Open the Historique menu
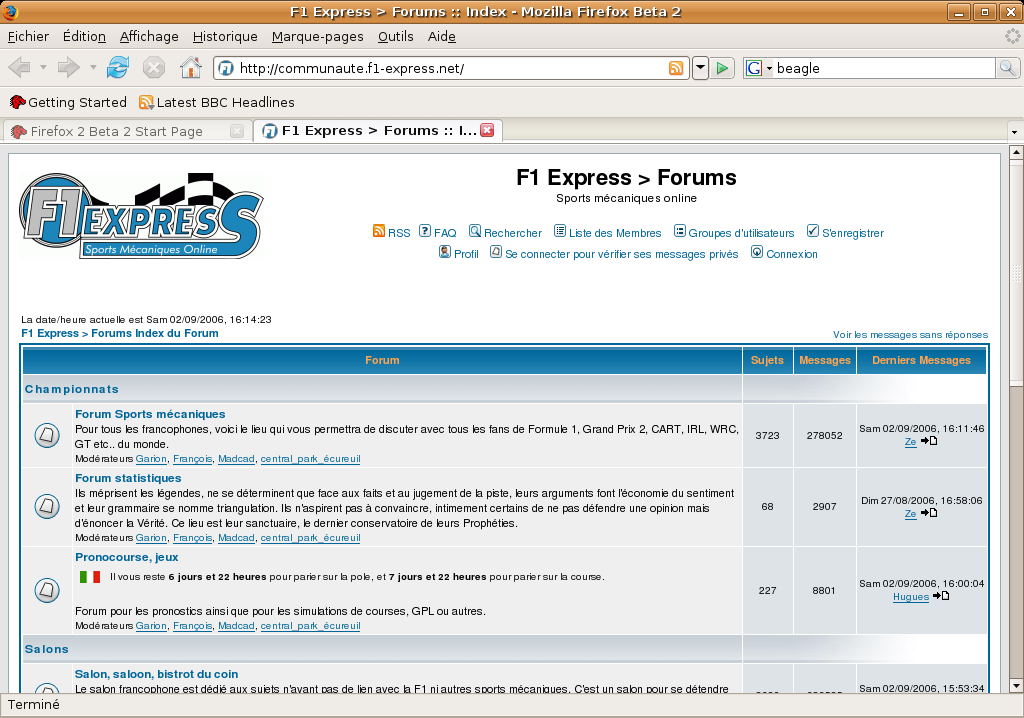The width and height of the screenshot is (1024, 718). pyautogui.click(x=225, y=37)
